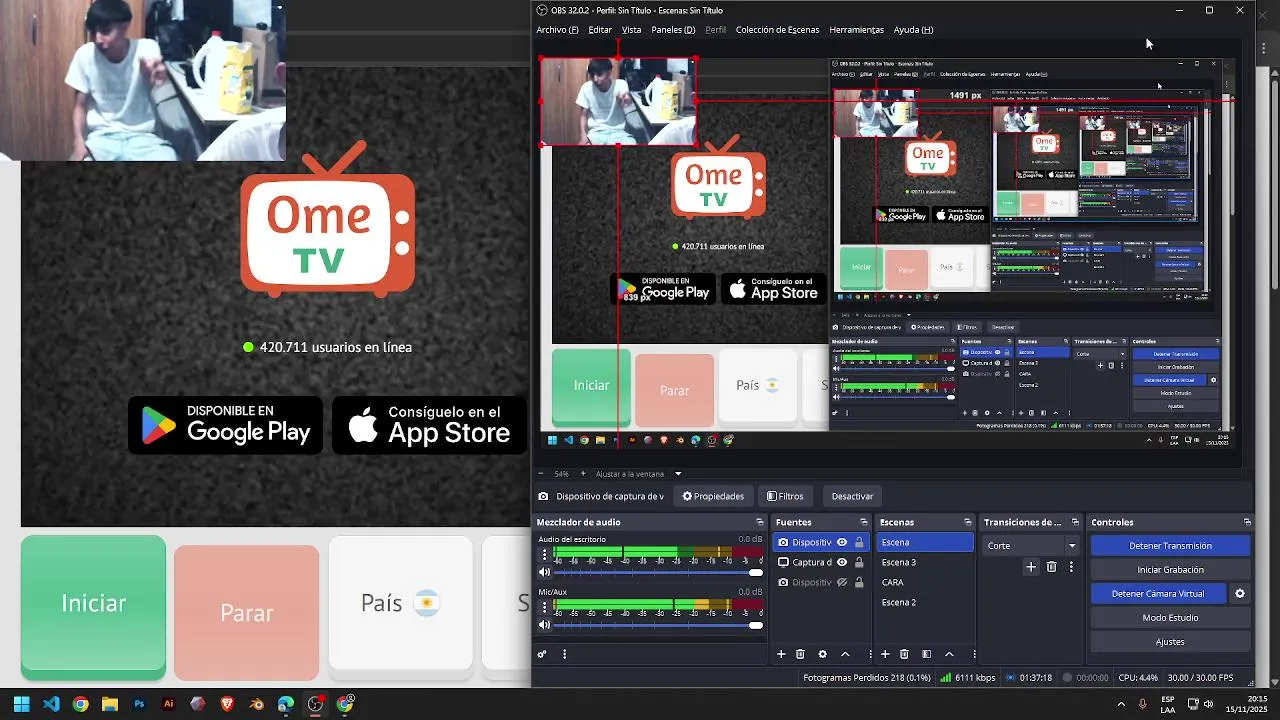Image resolution: width=1280 pixels, height=720 pixels.
Task: Toggle visibility of Captura d source
Action: click(842, 562)
